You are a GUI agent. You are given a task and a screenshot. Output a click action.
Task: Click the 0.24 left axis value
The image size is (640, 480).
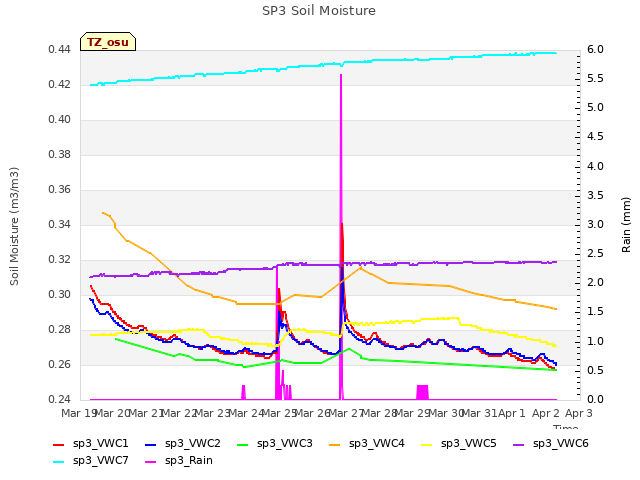pyautogui.click(x=60, y=400)
